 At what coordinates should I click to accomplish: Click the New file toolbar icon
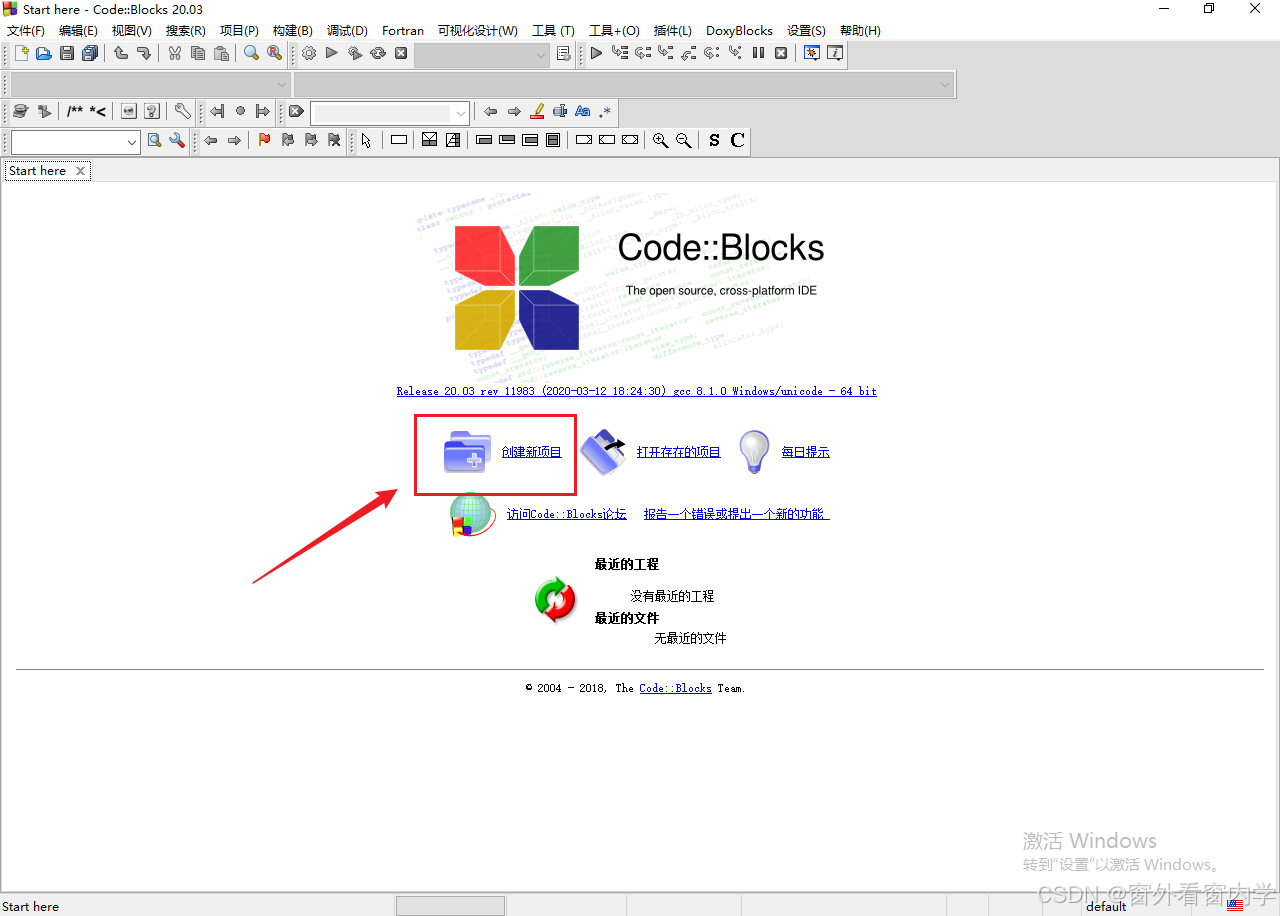click(21, 54)
